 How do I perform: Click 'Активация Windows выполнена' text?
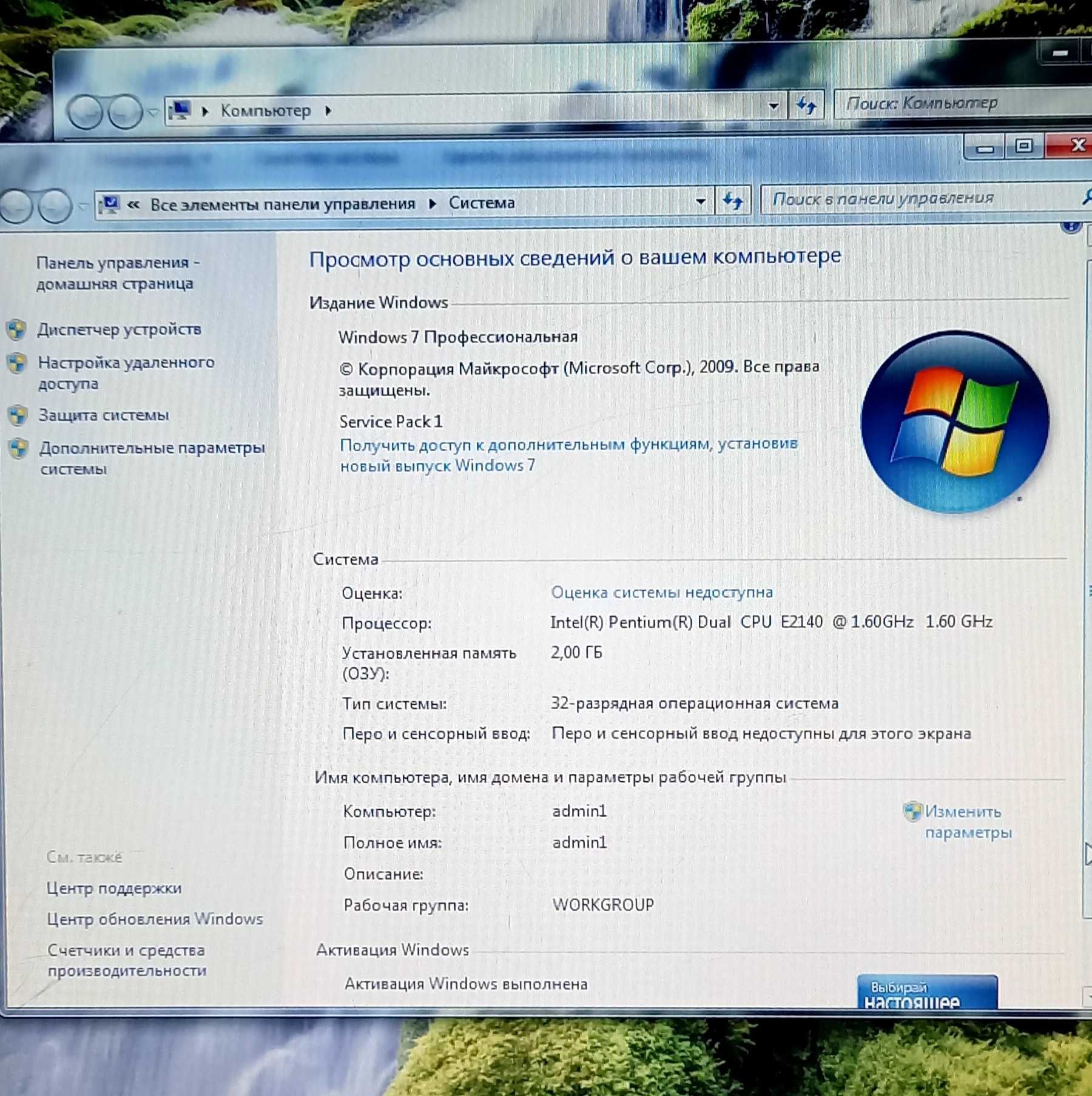[x=466, y=983]
